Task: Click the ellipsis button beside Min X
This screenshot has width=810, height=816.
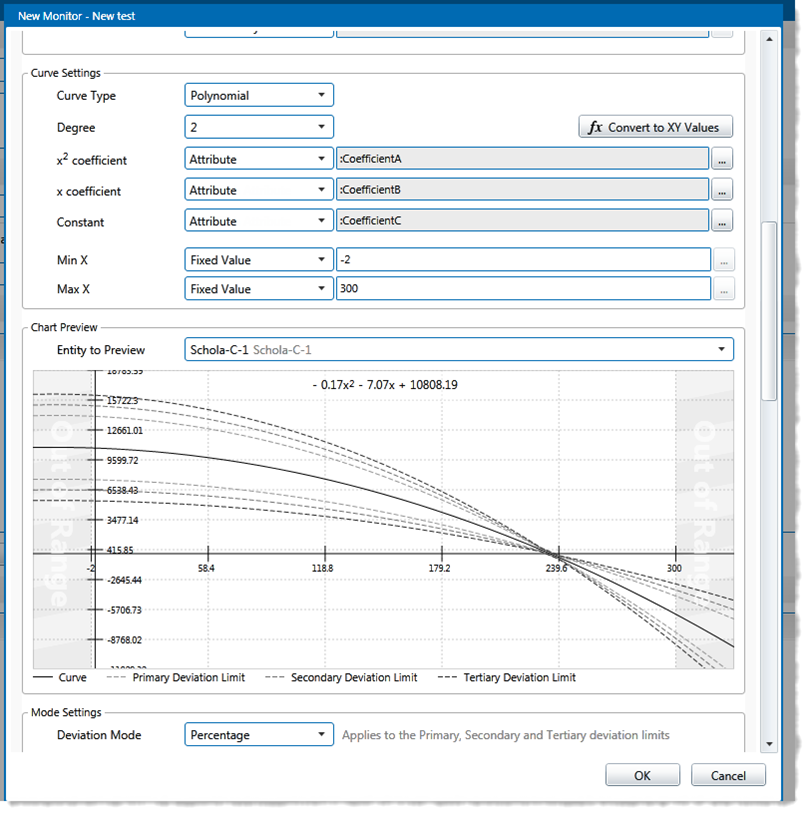Action: pyautogui.click(x=722, y=260)
